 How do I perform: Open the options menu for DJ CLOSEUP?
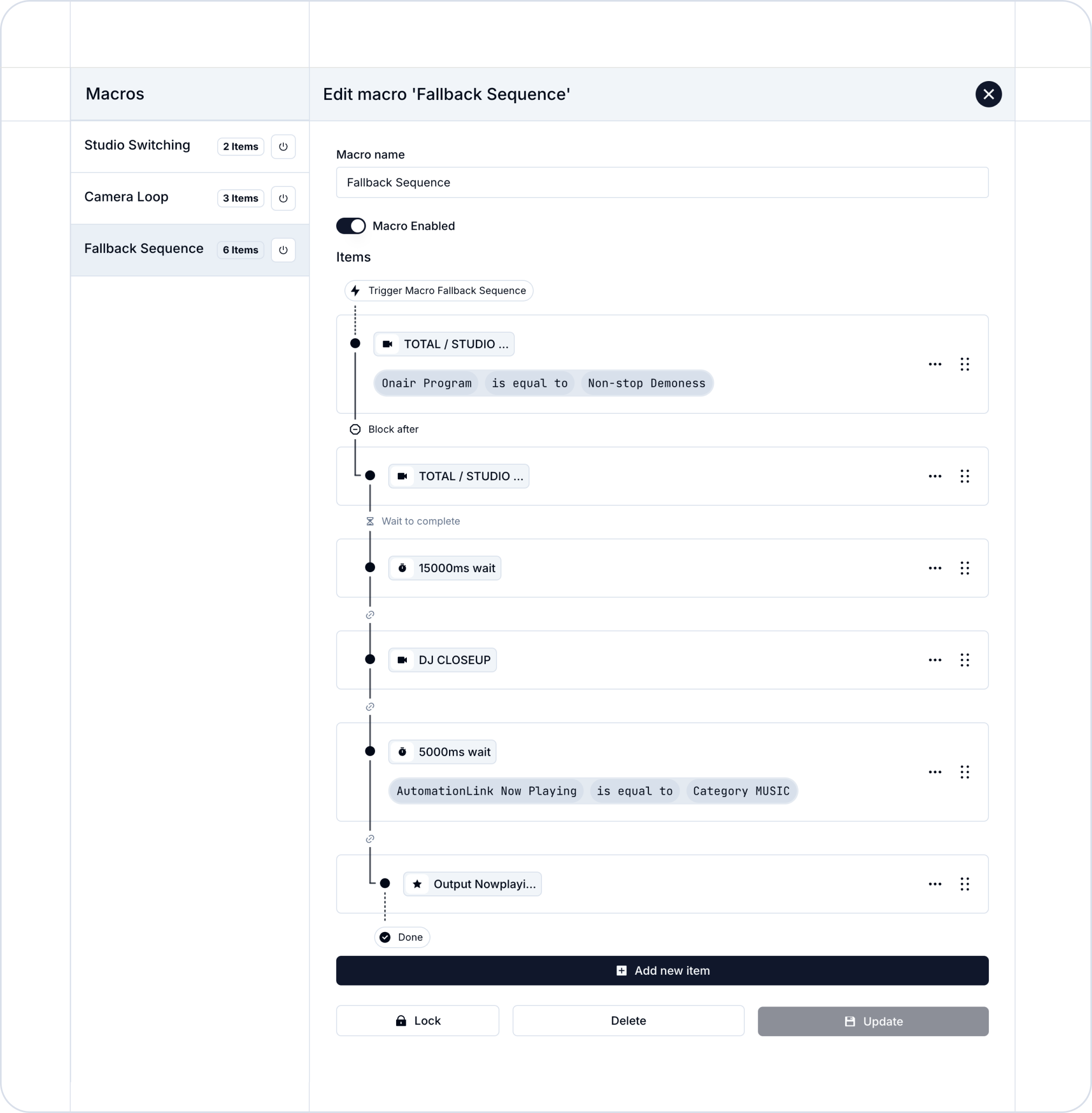935,660
